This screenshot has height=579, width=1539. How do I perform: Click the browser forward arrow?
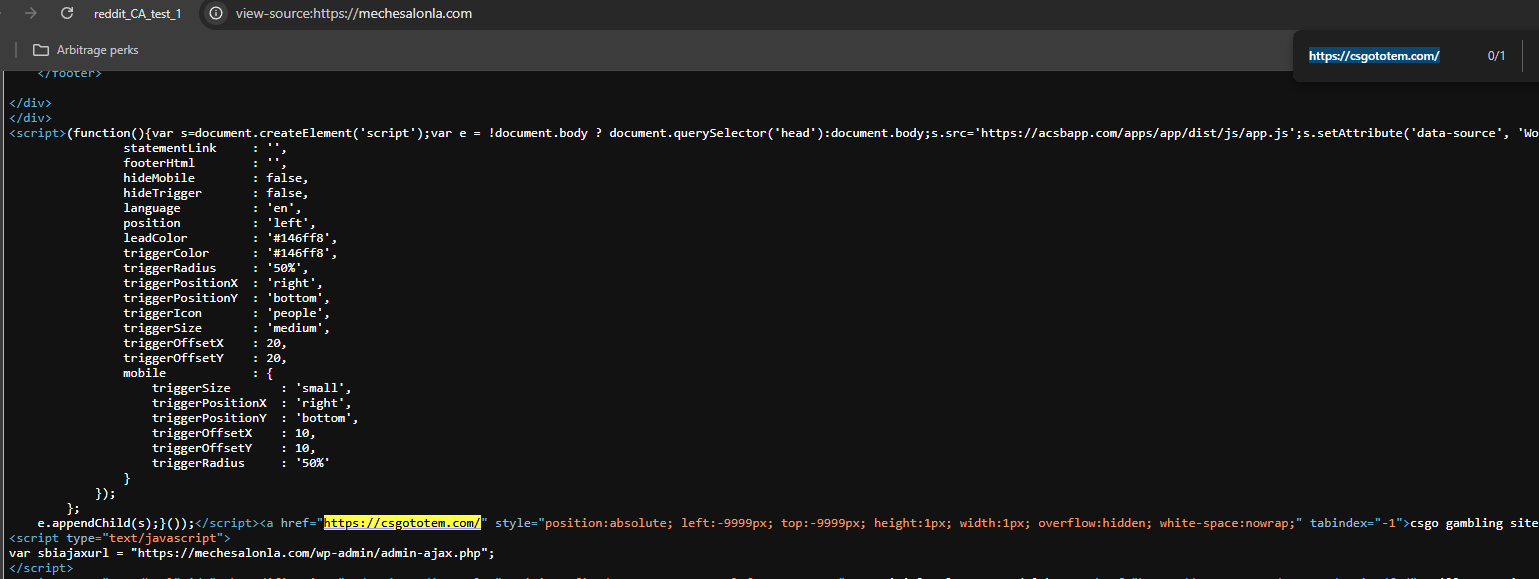pyautogui.click(x=31, y=13)
